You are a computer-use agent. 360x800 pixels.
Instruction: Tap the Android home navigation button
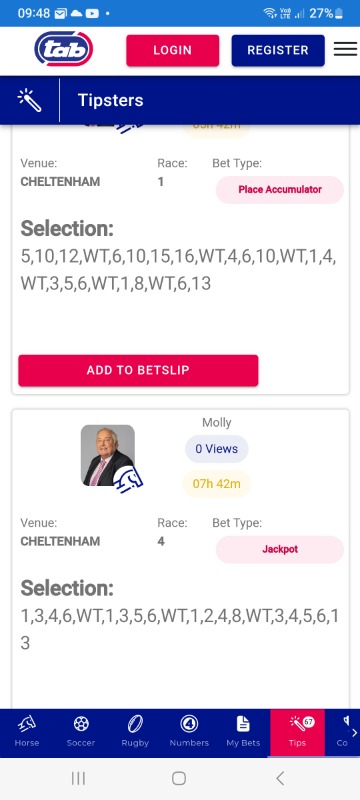coord(179,778)
